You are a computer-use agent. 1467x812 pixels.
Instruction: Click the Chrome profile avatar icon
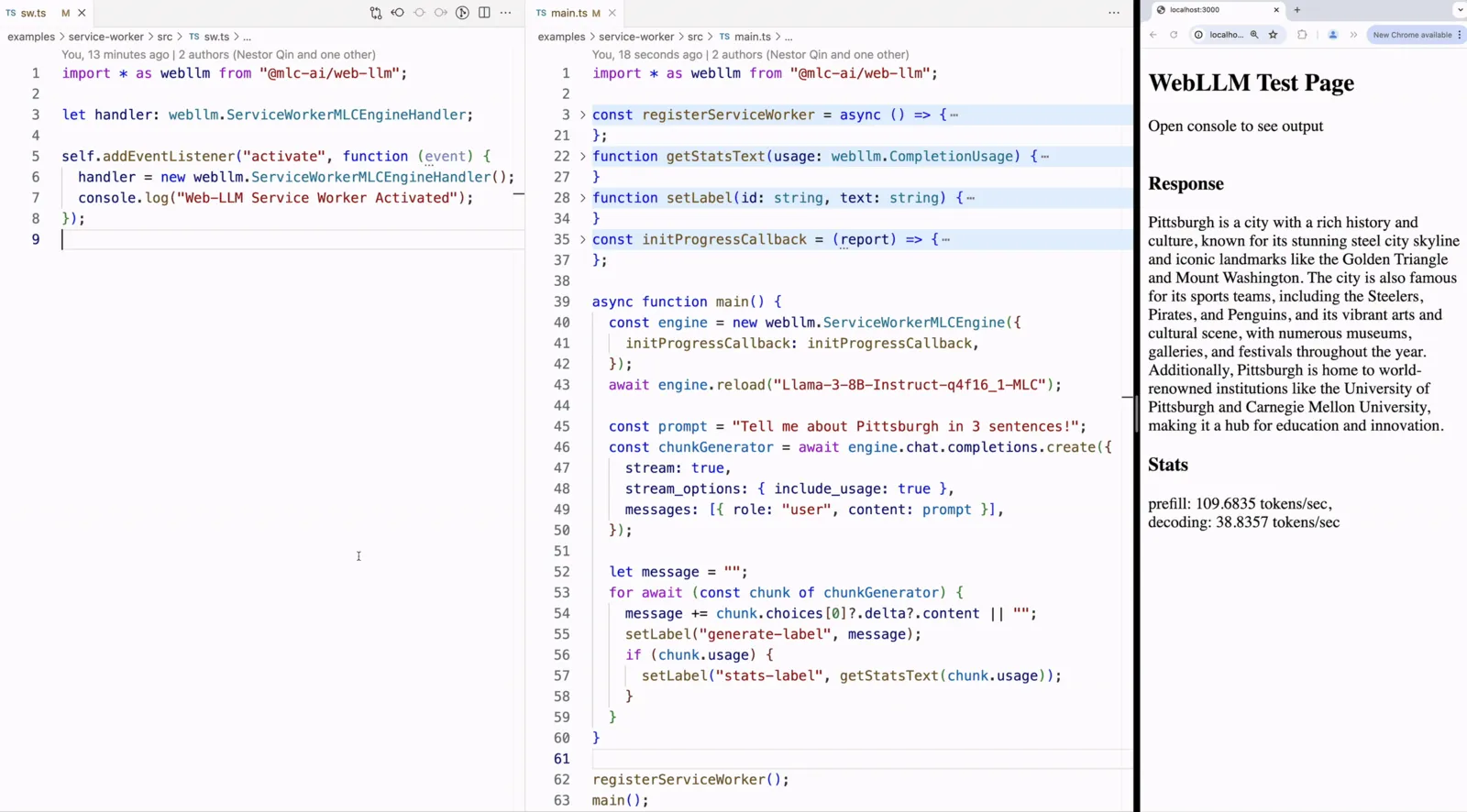pos(1333,35)
